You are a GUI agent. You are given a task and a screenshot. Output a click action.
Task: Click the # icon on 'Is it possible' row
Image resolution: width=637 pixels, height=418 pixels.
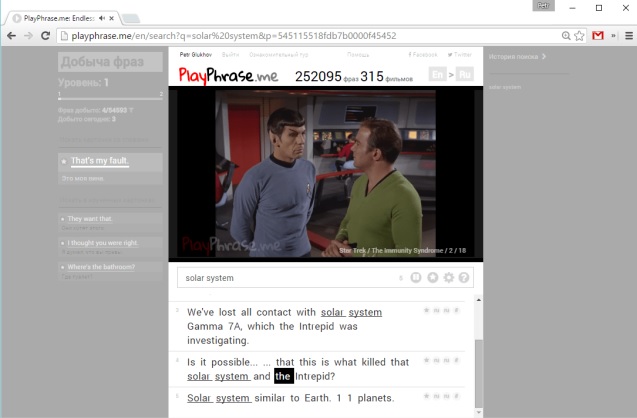(456, 360)
